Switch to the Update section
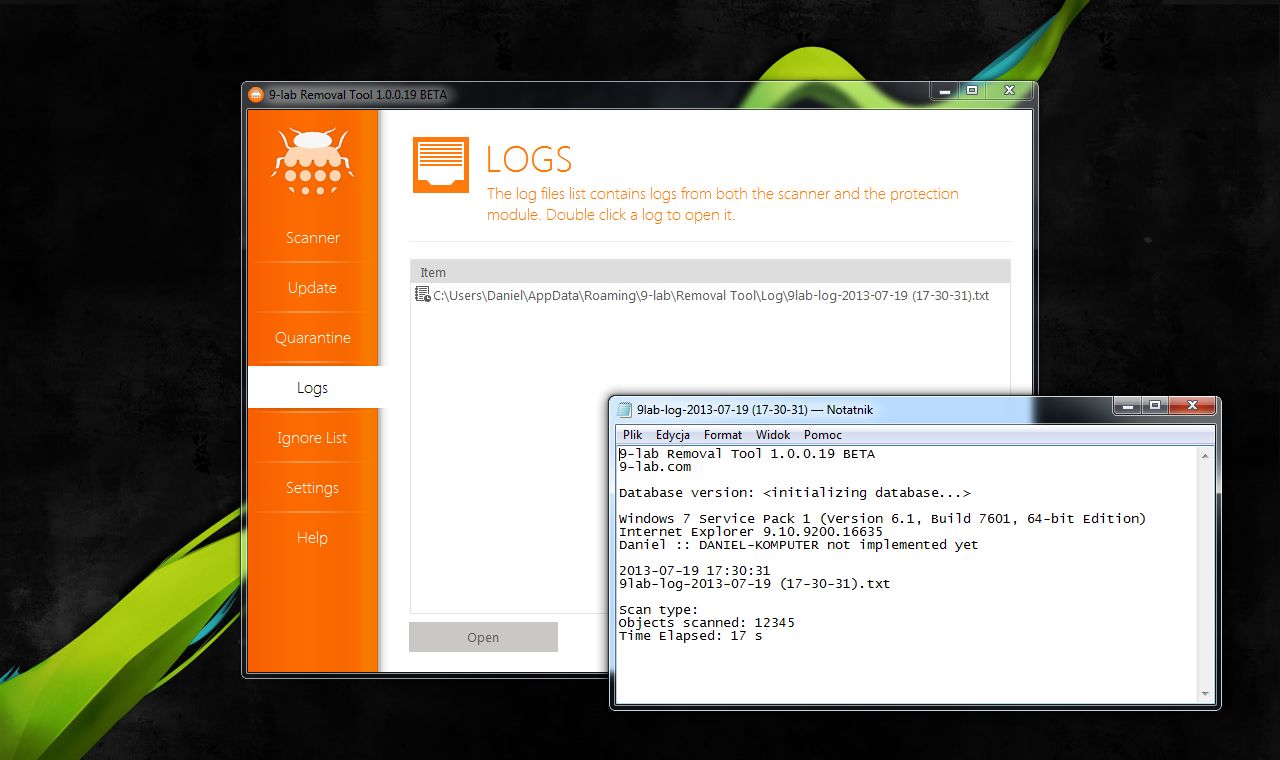The image size is (1280, 760). (313, 288)
